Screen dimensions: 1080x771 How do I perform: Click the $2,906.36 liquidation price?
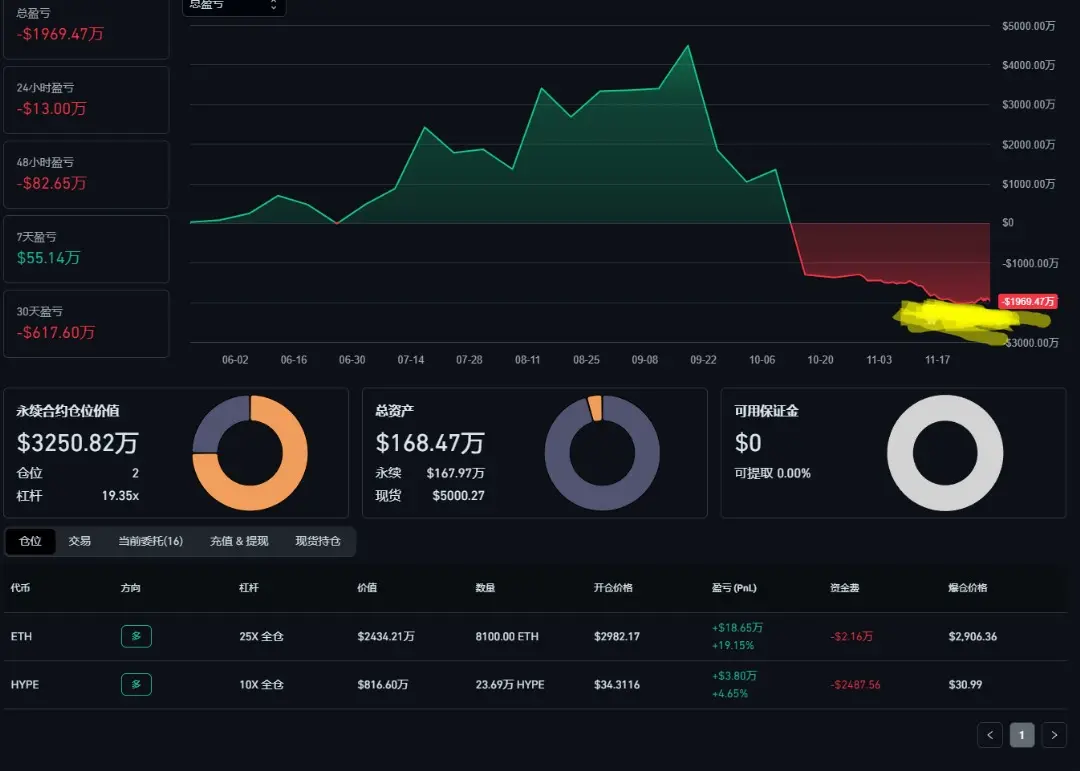point(973,636)
